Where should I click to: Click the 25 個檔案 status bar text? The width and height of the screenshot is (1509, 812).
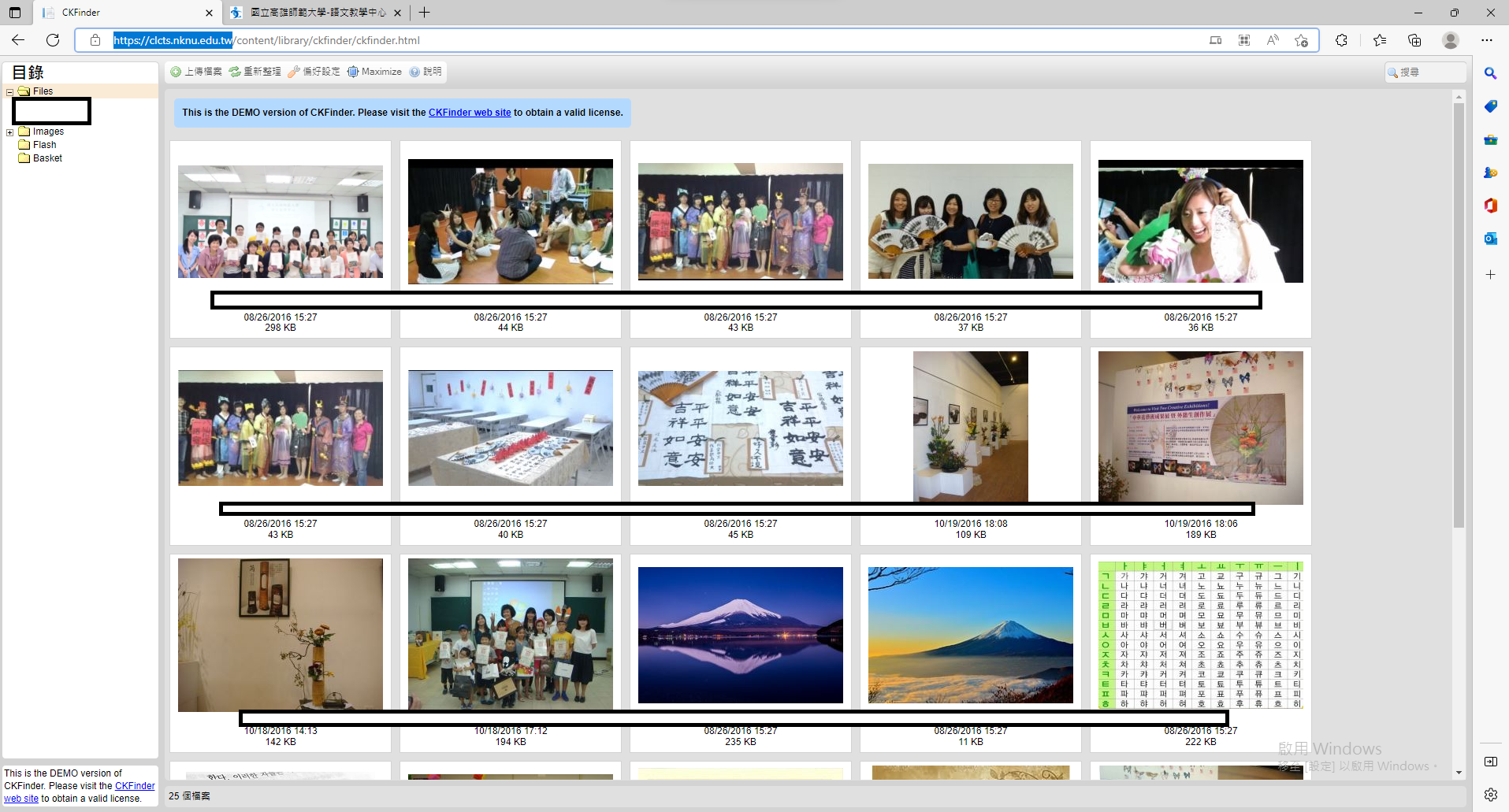point(189,796)
